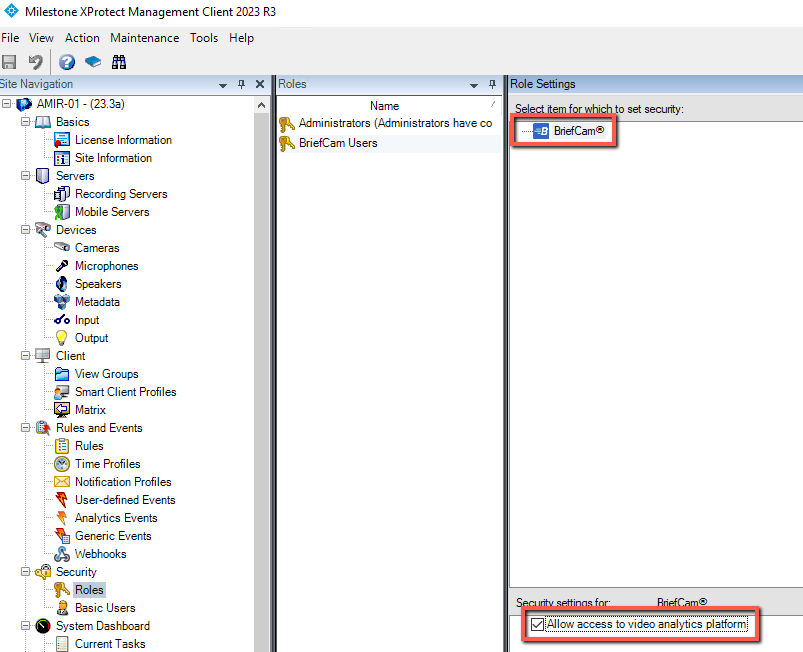Select Generic Events tree item
Viewport: 803px width, 652px height.
point(113,536)
